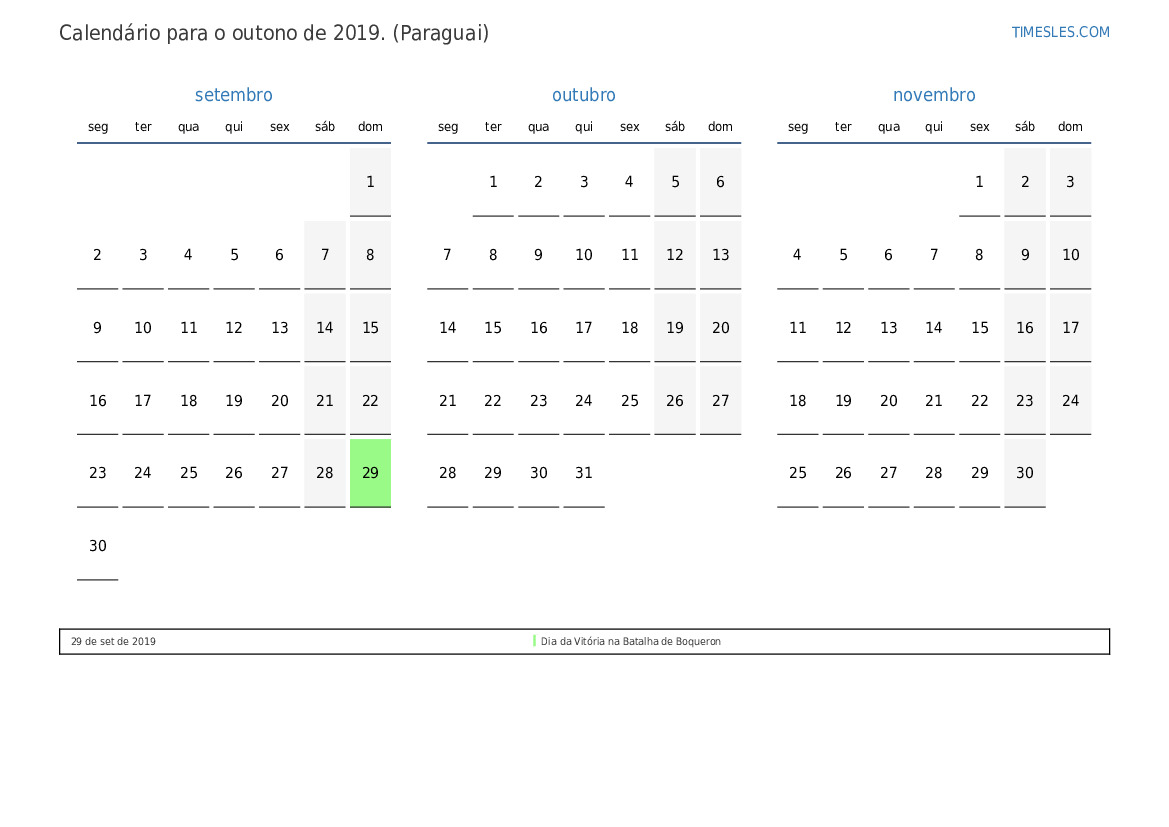The image size is (1169, 827).
Task: Click the 29 de set de 2019 date
Action: pos(113,642)
